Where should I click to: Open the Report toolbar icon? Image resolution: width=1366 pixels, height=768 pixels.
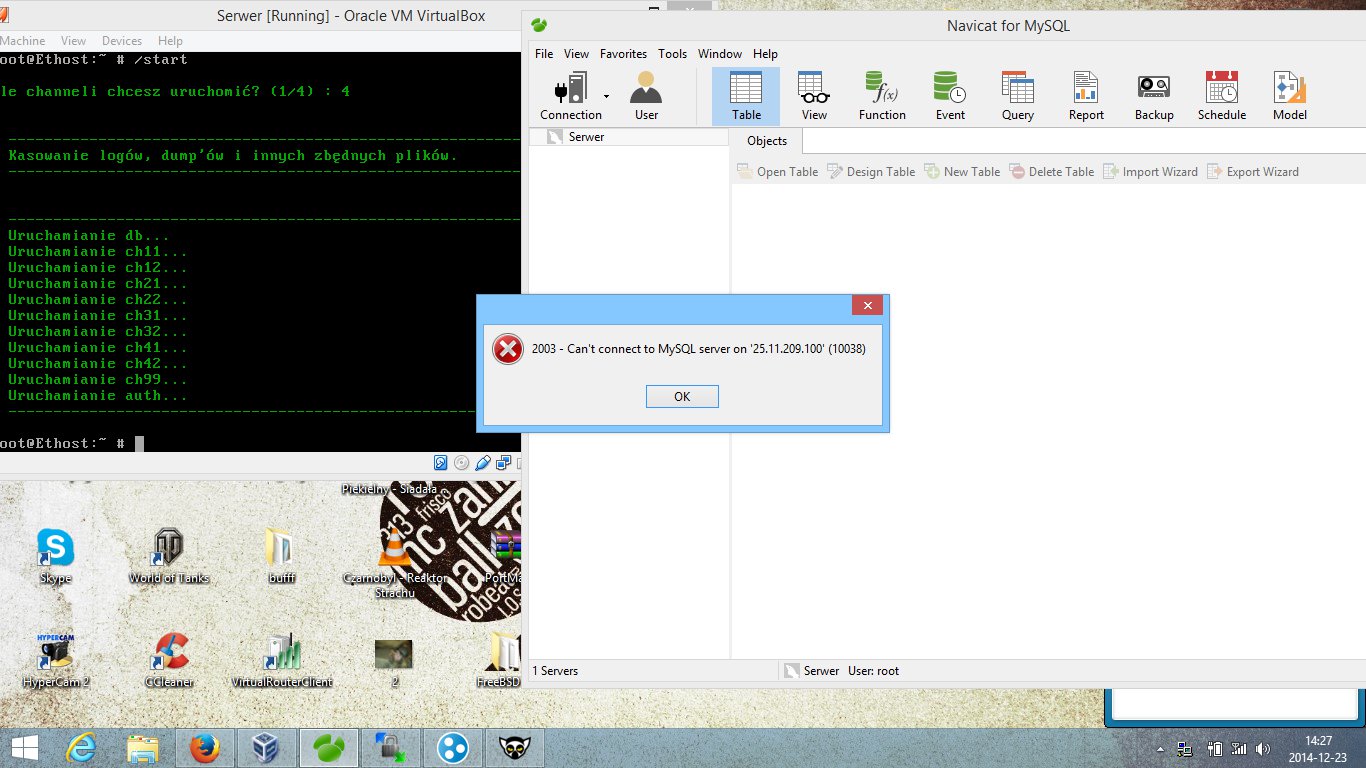pyautogui.click(x=1086, y=96)
